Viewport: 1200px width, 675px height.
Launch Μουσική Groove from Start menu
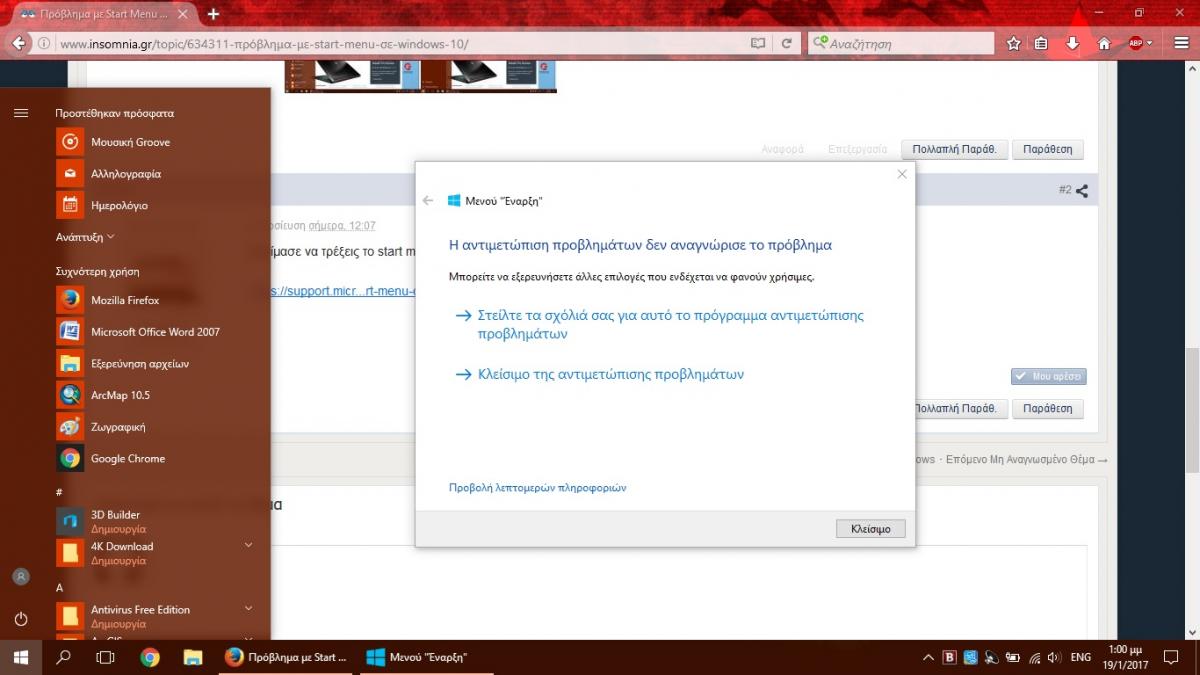(x=162, y=142)
